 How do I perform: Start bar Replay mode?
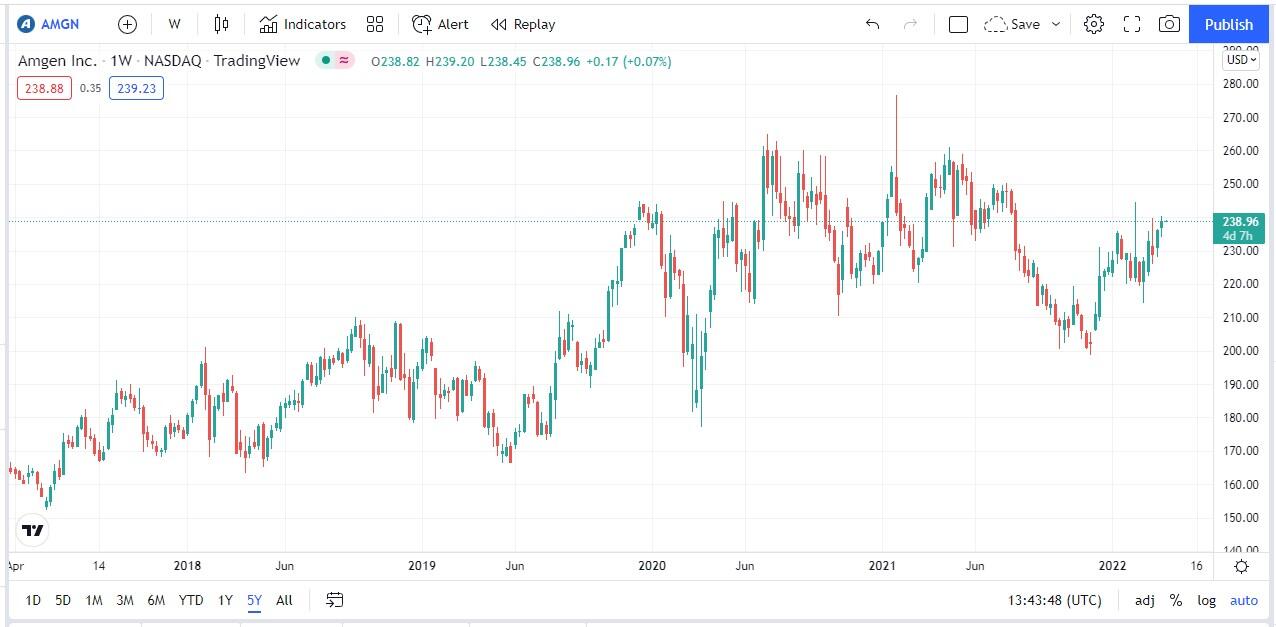[523, 24]
